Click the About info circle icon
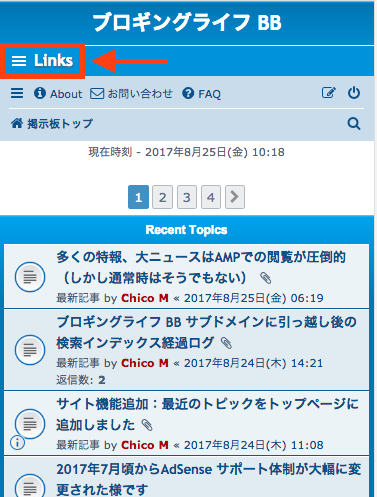Screen dimensions: 377x497 pos(40,93)
